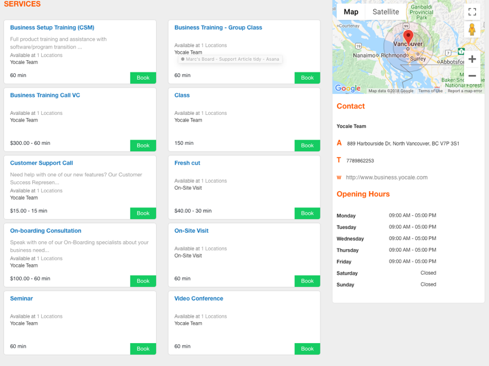The image size is (489, 366).
Task: Open the Video Conference title
Action: (199, 298)
